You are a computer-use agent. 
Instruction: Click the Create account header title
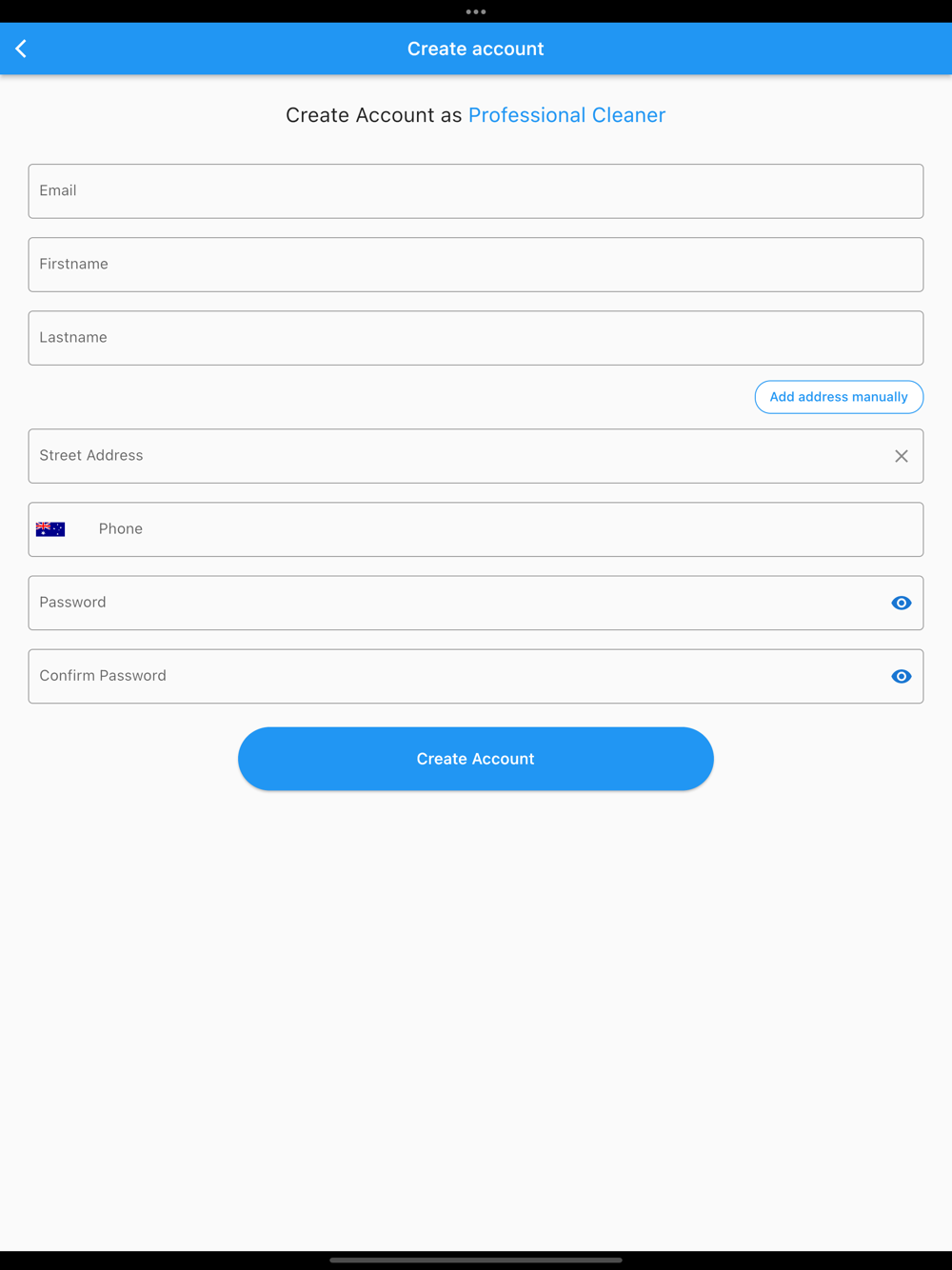pos(476,49)
